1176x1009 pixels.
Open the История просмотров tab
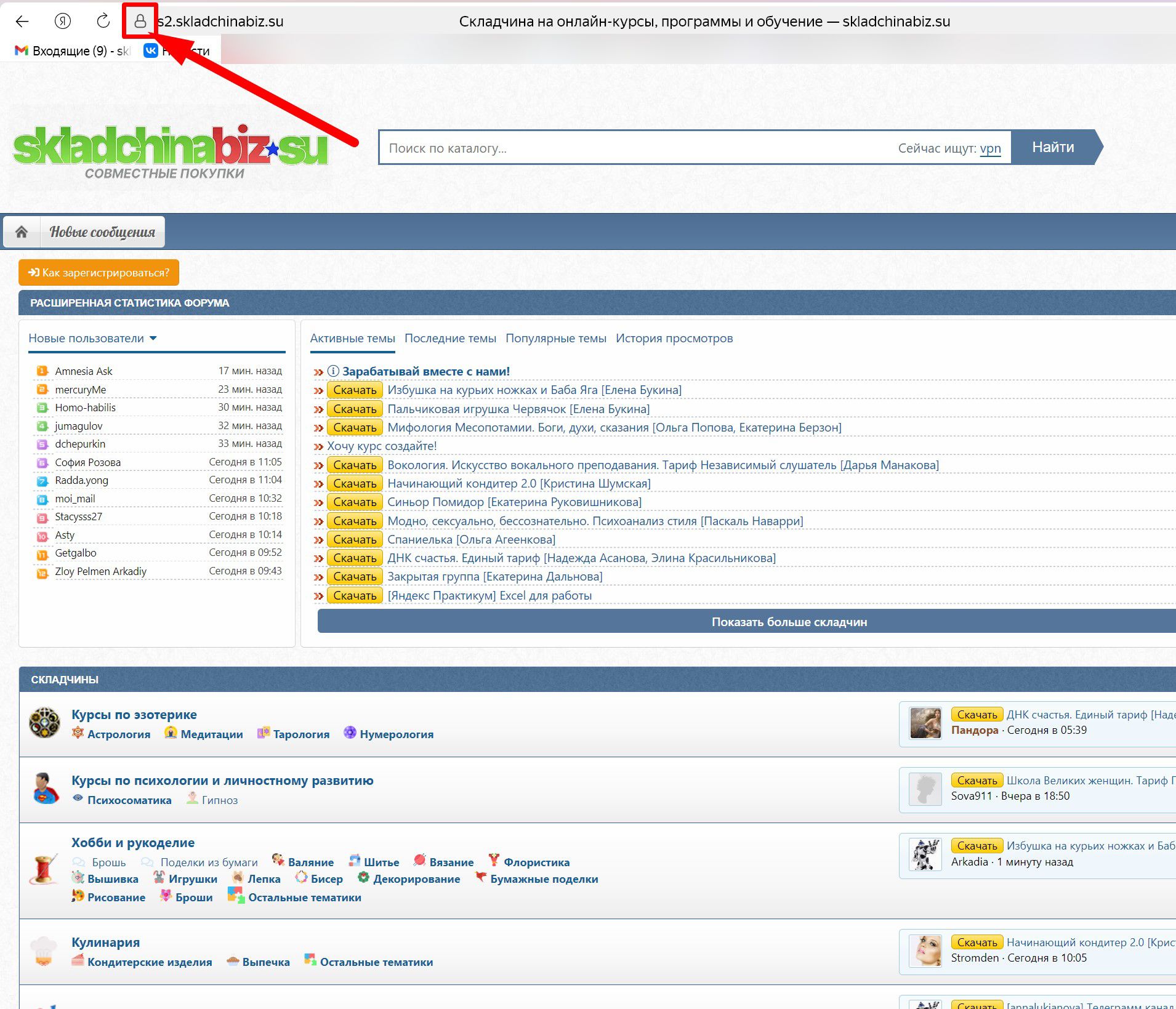(x=675, y=338)
